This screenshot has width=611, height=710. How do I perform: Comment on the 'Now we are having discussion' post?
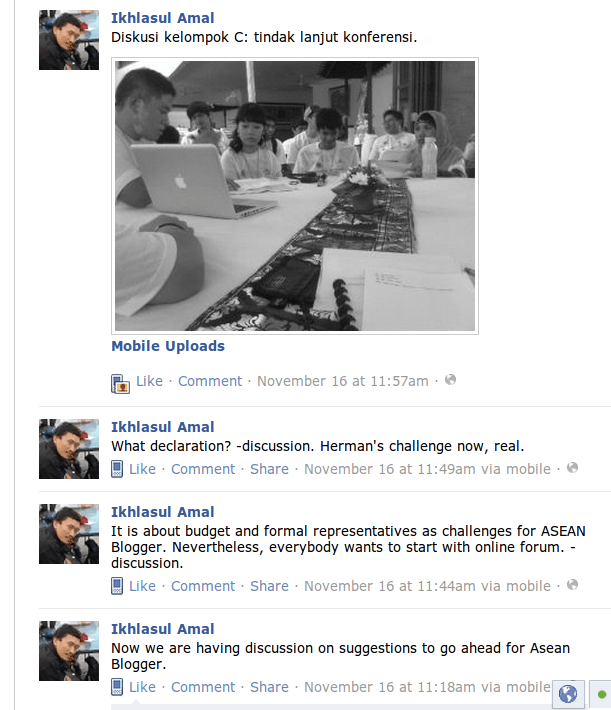tap(203, 687)
